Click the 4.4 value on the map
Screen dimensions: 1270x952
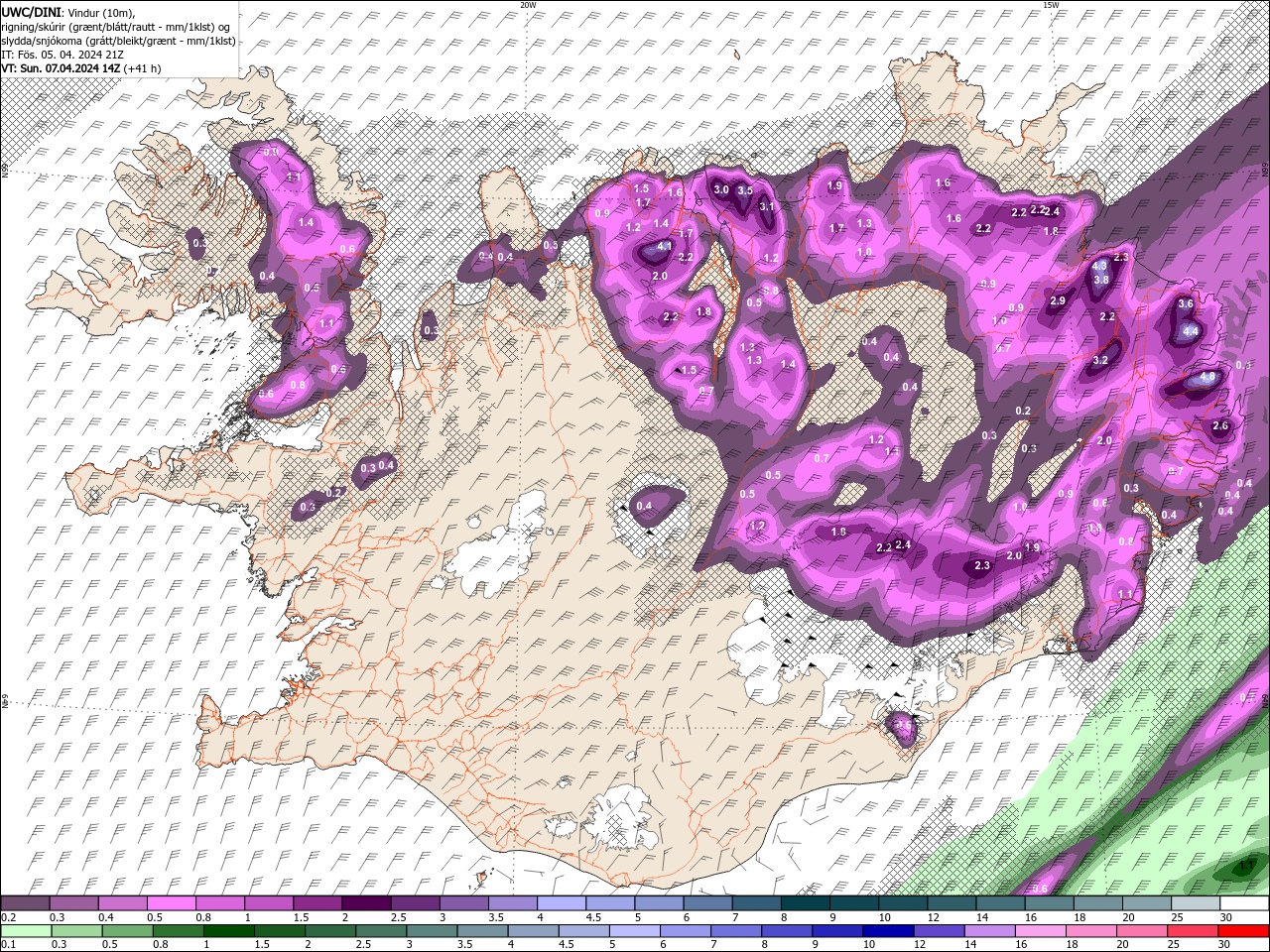(x=1191, y=331)
